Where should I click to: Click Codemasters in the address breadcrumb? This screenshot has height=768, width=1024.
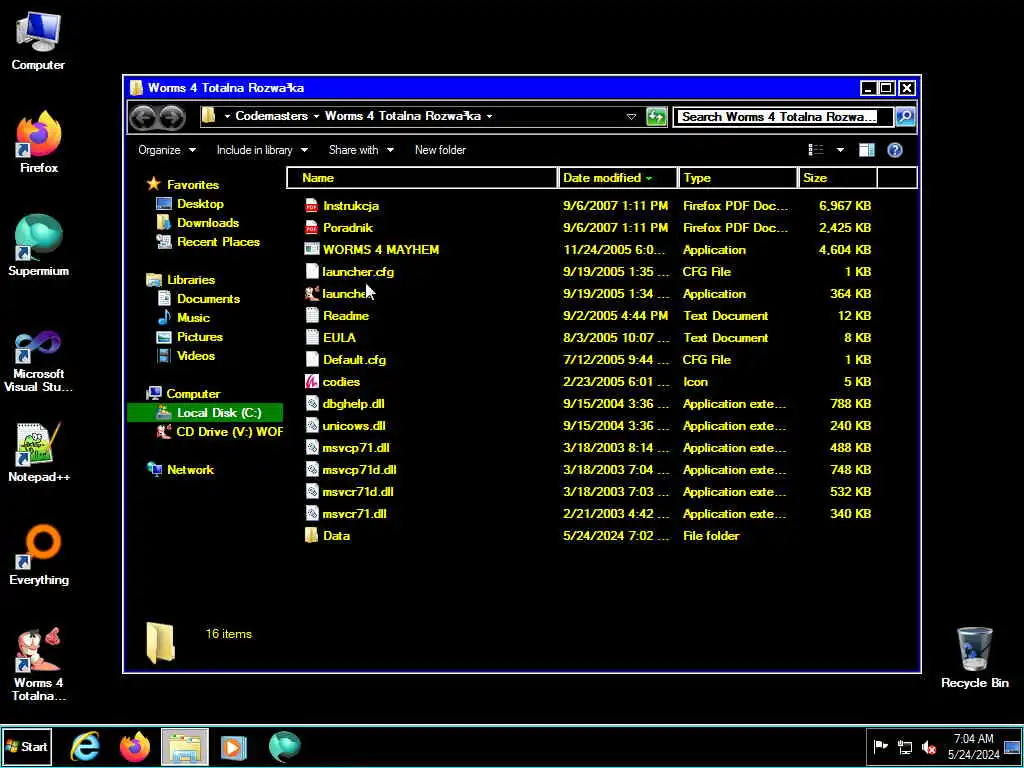click(271, 116)
